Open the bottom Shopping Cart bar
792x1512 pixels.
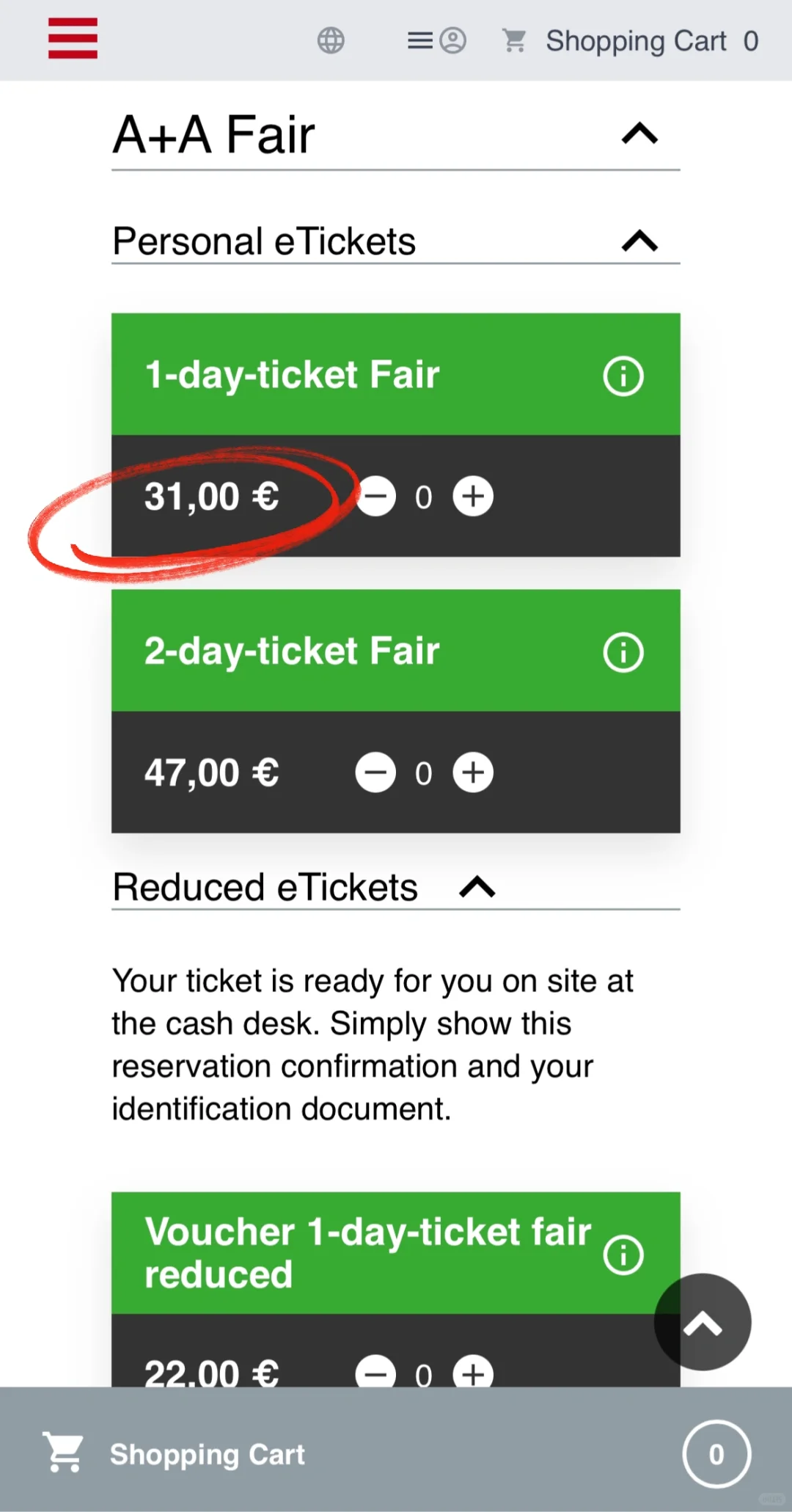click(x=208, y=1454)
